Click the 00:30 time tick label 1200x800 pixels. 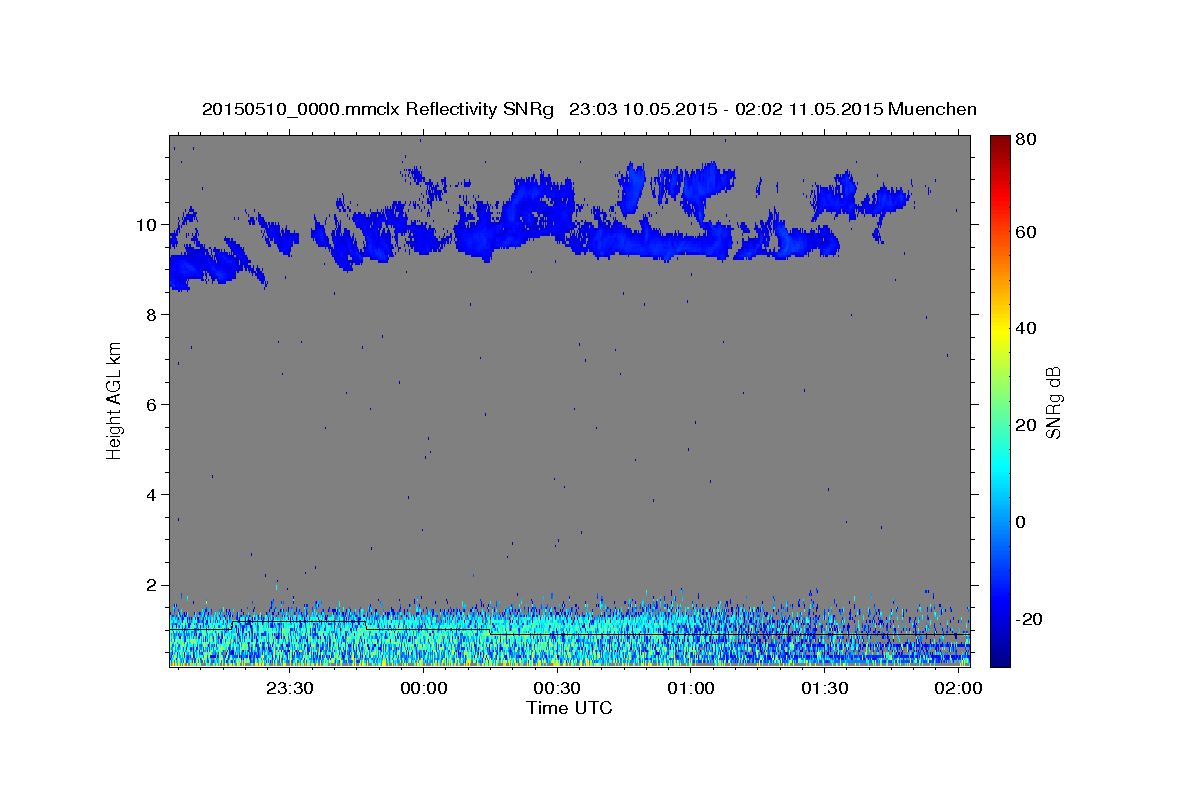557,688
